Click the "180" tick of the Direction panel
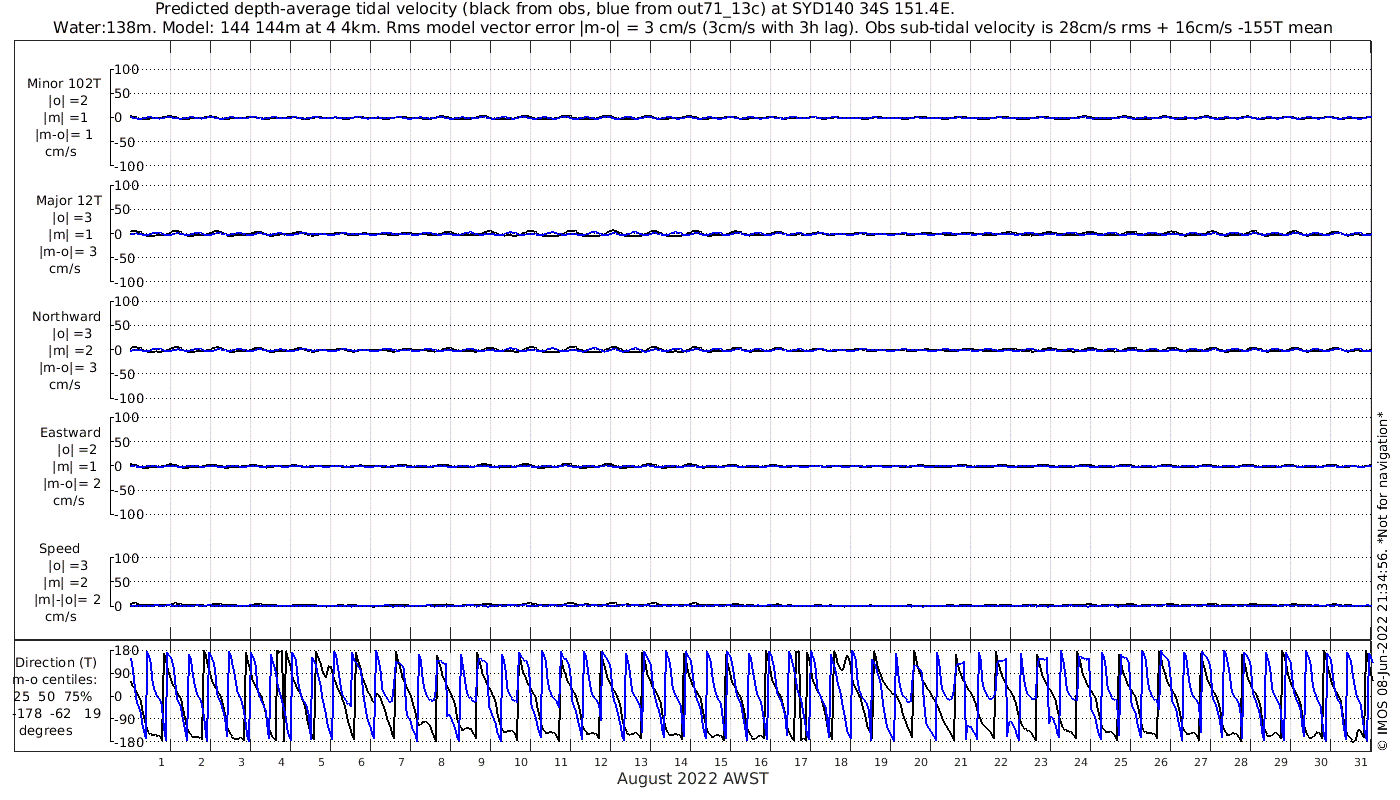 pyautogui.click(x=125, y=651)
